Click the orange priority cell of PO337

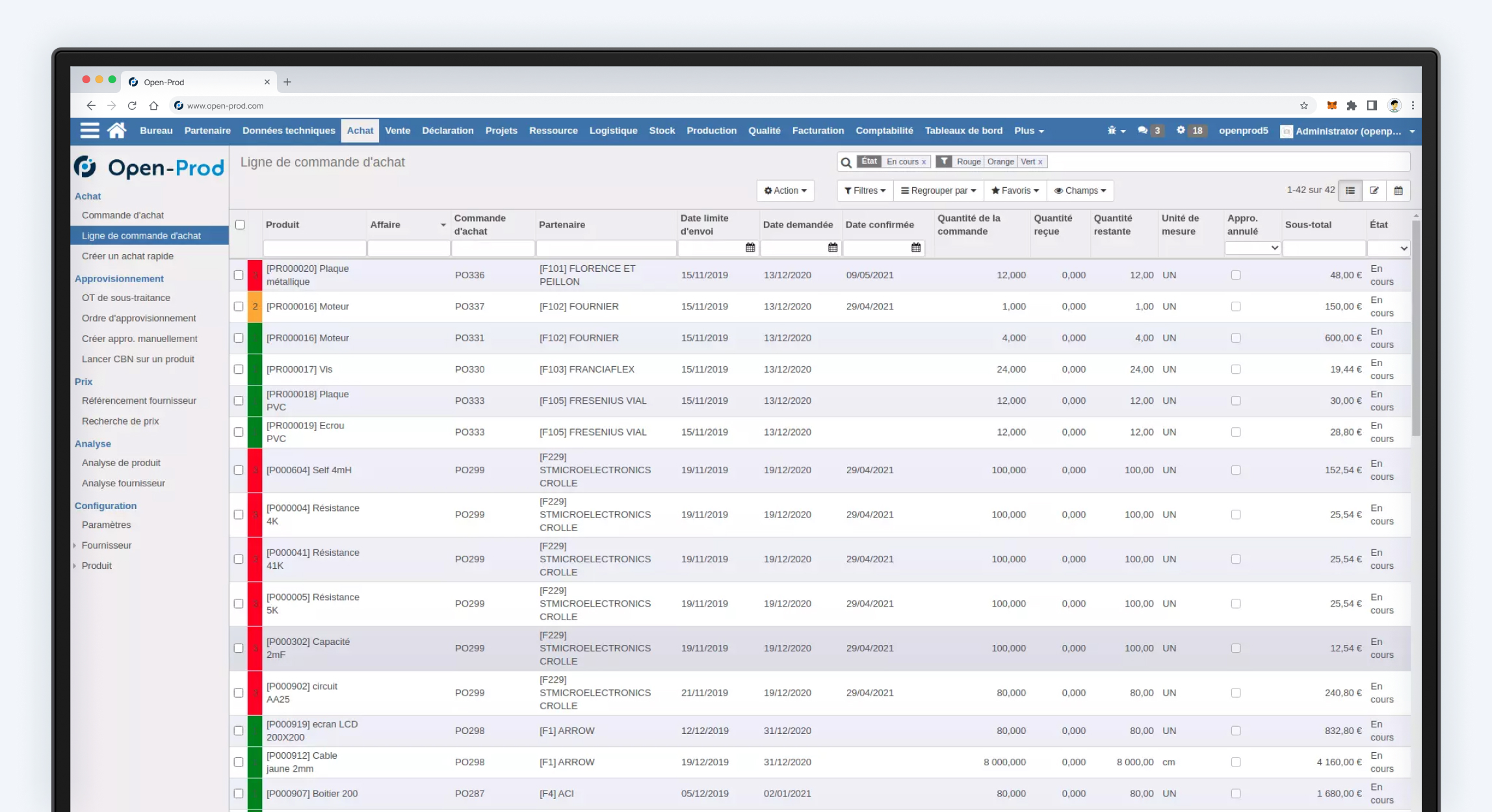click(x=255, y=306)
